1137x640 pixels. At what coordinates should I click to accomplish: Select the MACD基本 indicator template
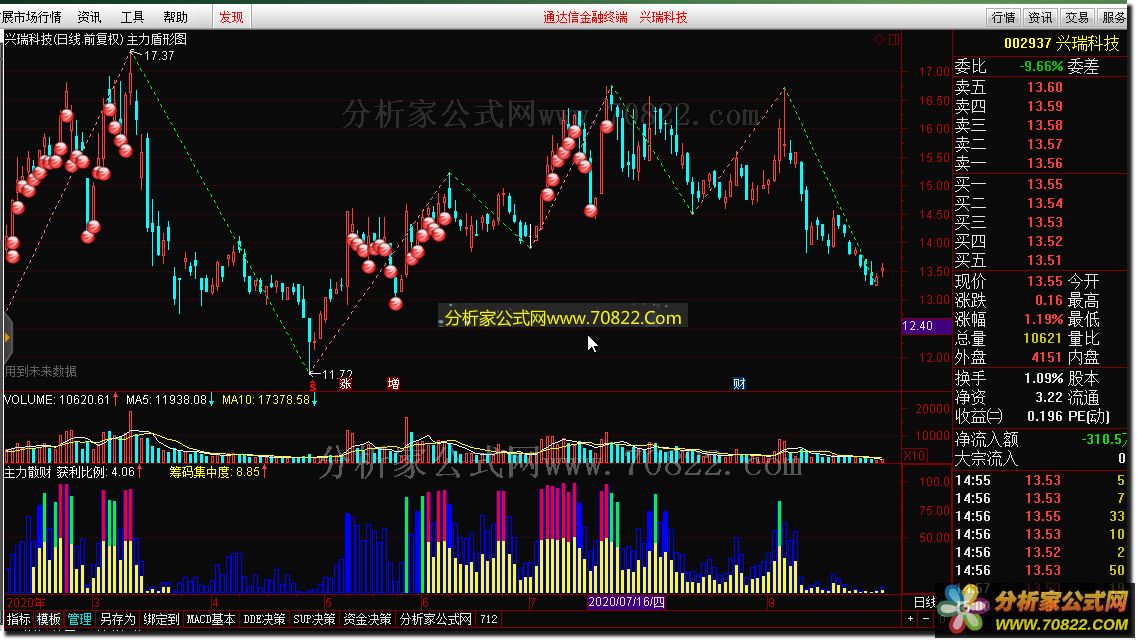click(211, 619)
